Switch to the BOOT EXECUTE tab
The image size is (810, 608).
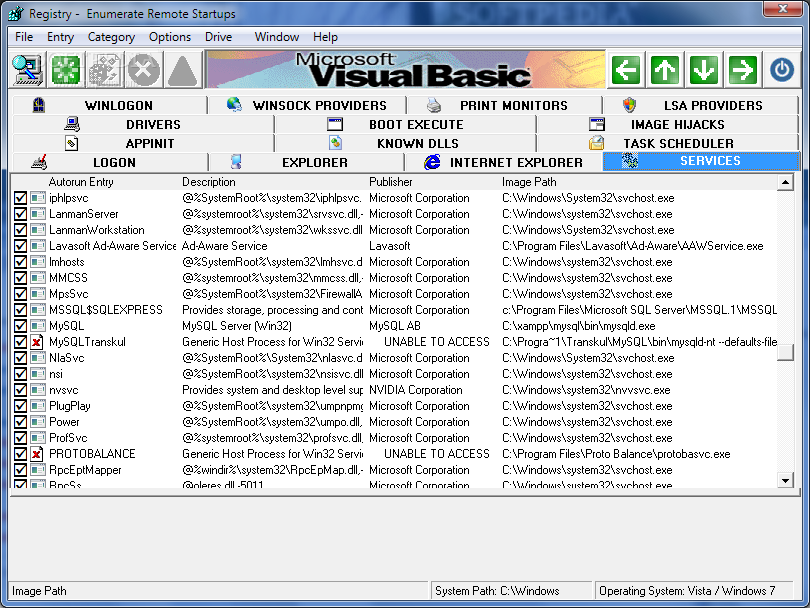(x=406, y=124)
